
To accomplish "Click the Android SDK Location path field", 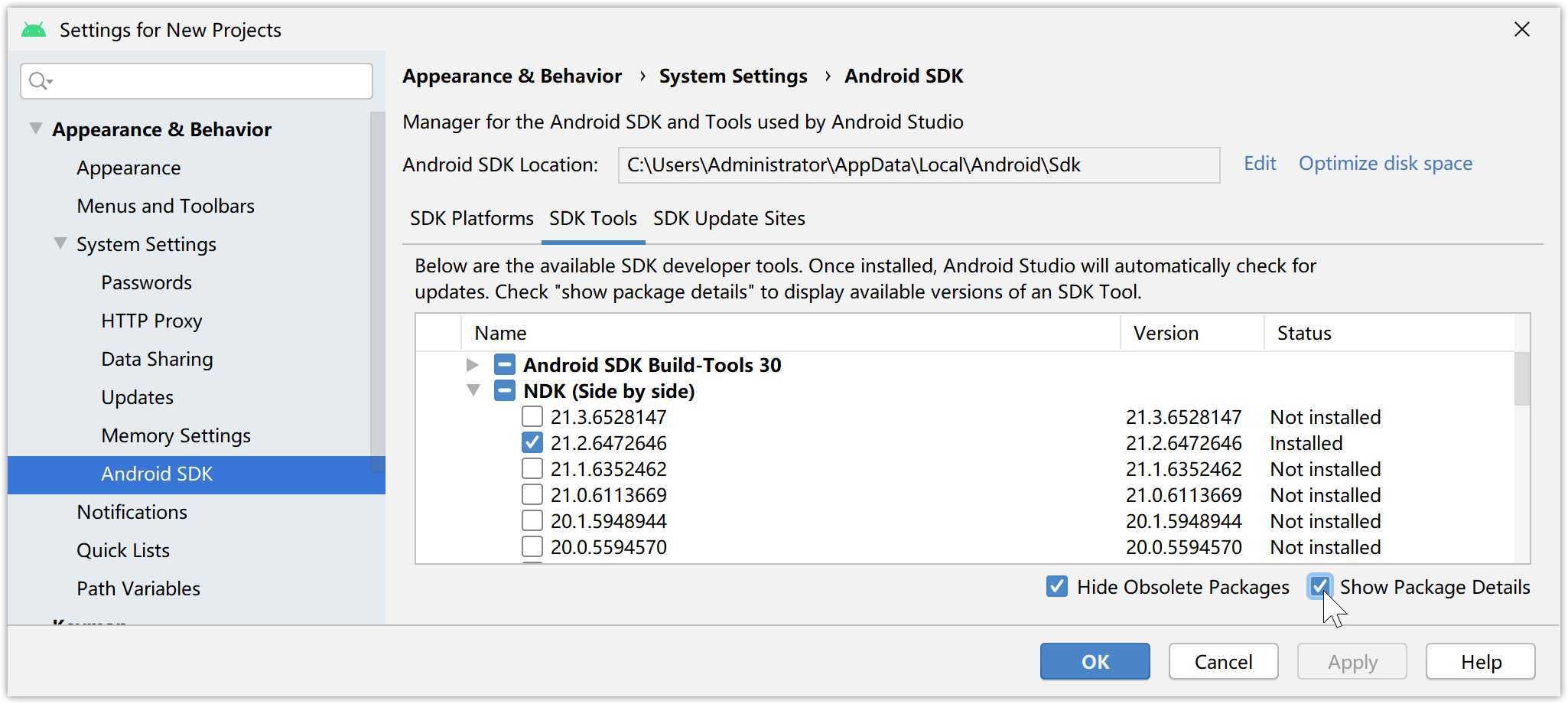I will [919, 165].
